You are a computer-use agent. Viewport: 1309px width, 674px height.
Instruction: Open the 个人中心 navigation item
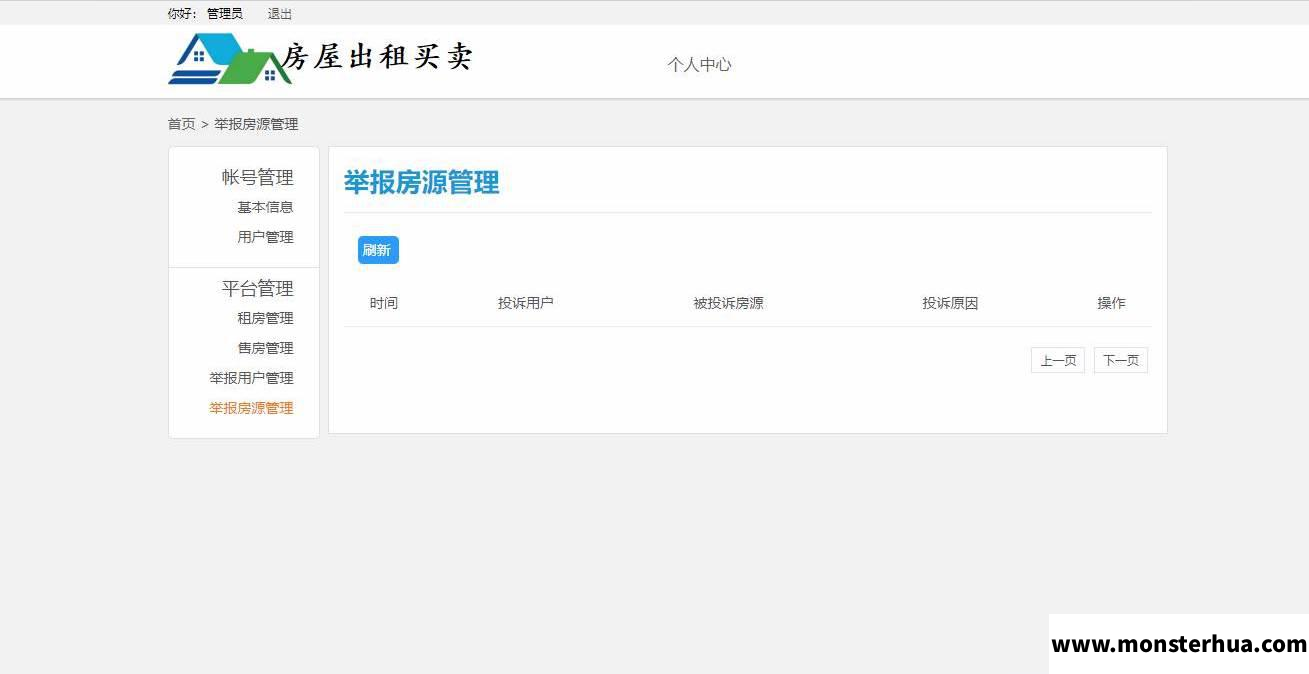(700, 64)
